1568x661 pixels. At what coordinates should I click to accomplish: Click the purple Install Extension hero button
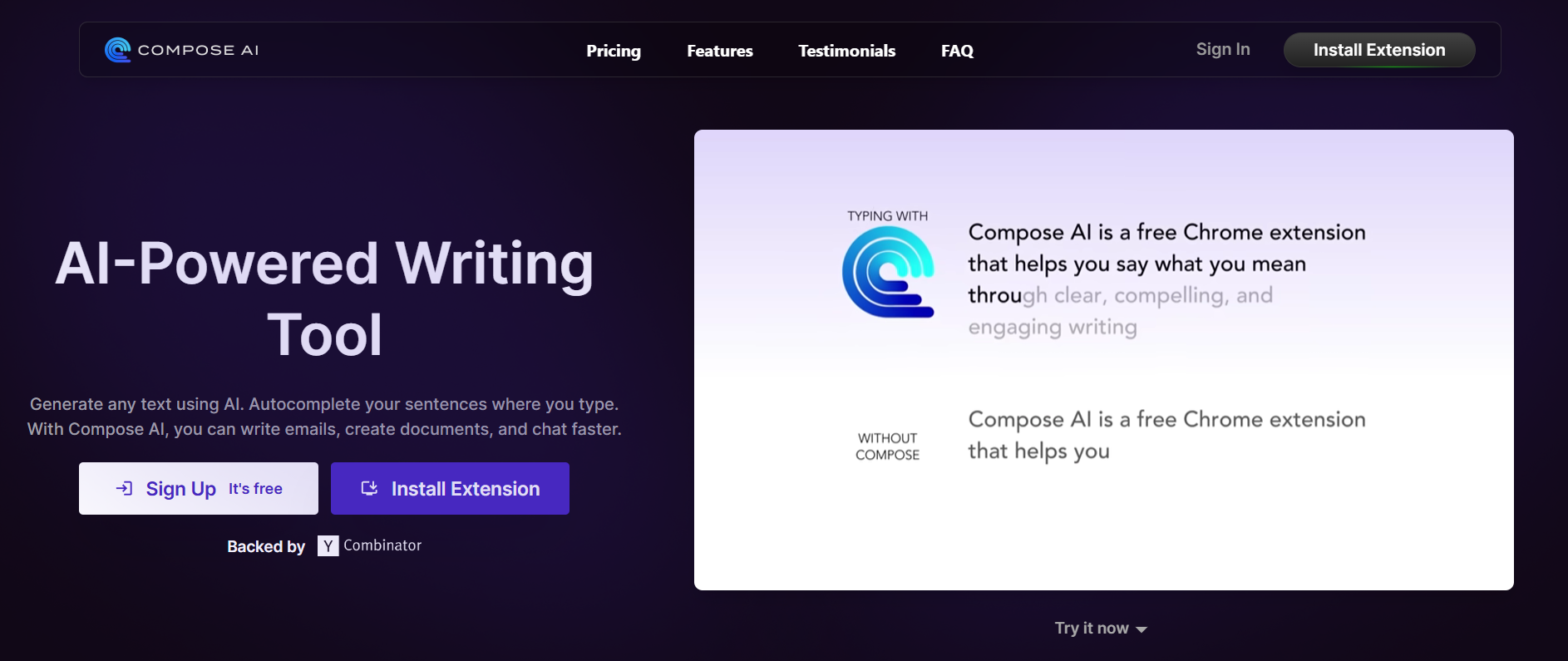coord(450,488)
